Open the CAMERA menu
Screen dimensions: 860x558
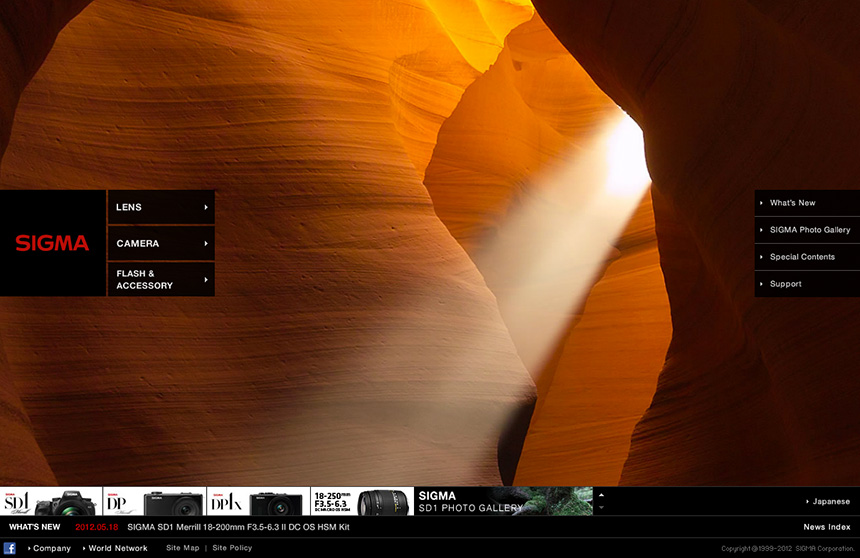(x=161, y=243)
